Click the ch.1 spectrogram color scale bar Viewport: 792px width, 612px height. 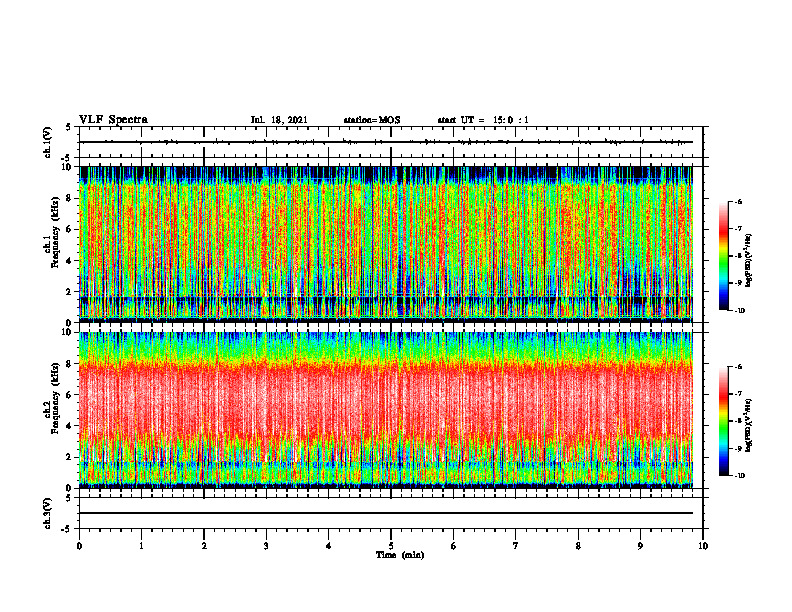point(724,256)
